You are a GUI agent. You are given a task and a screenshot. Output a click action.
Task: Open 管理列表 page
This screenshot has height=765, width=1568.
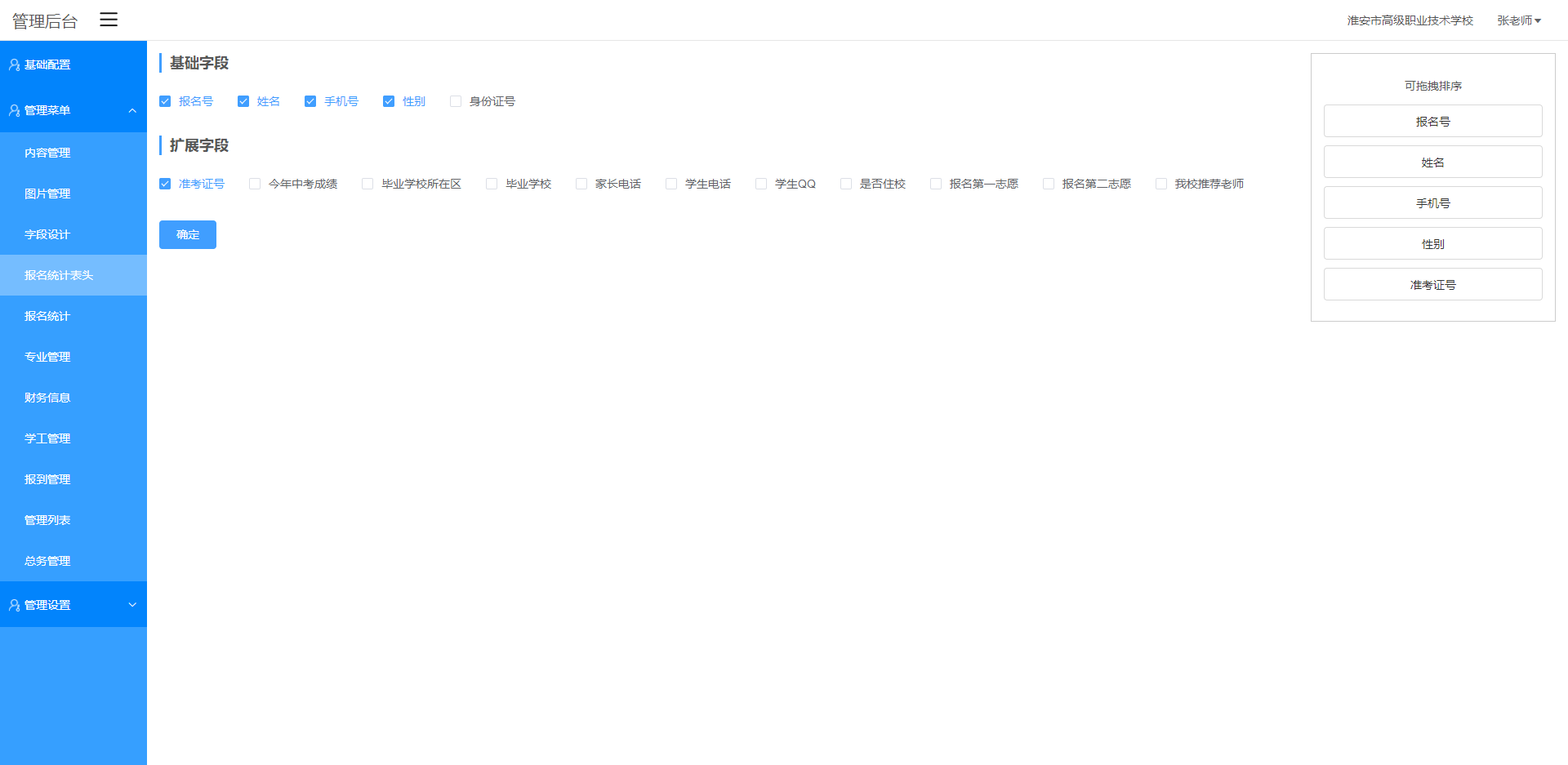click(73, 520)
